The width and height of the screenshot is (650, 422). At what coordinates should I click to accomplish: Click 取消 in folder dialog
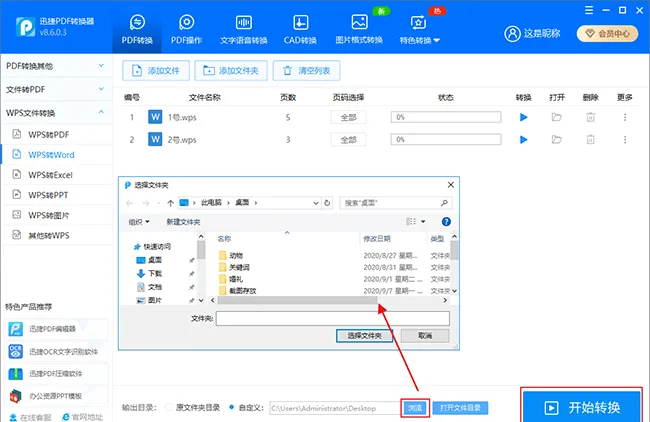425,335
